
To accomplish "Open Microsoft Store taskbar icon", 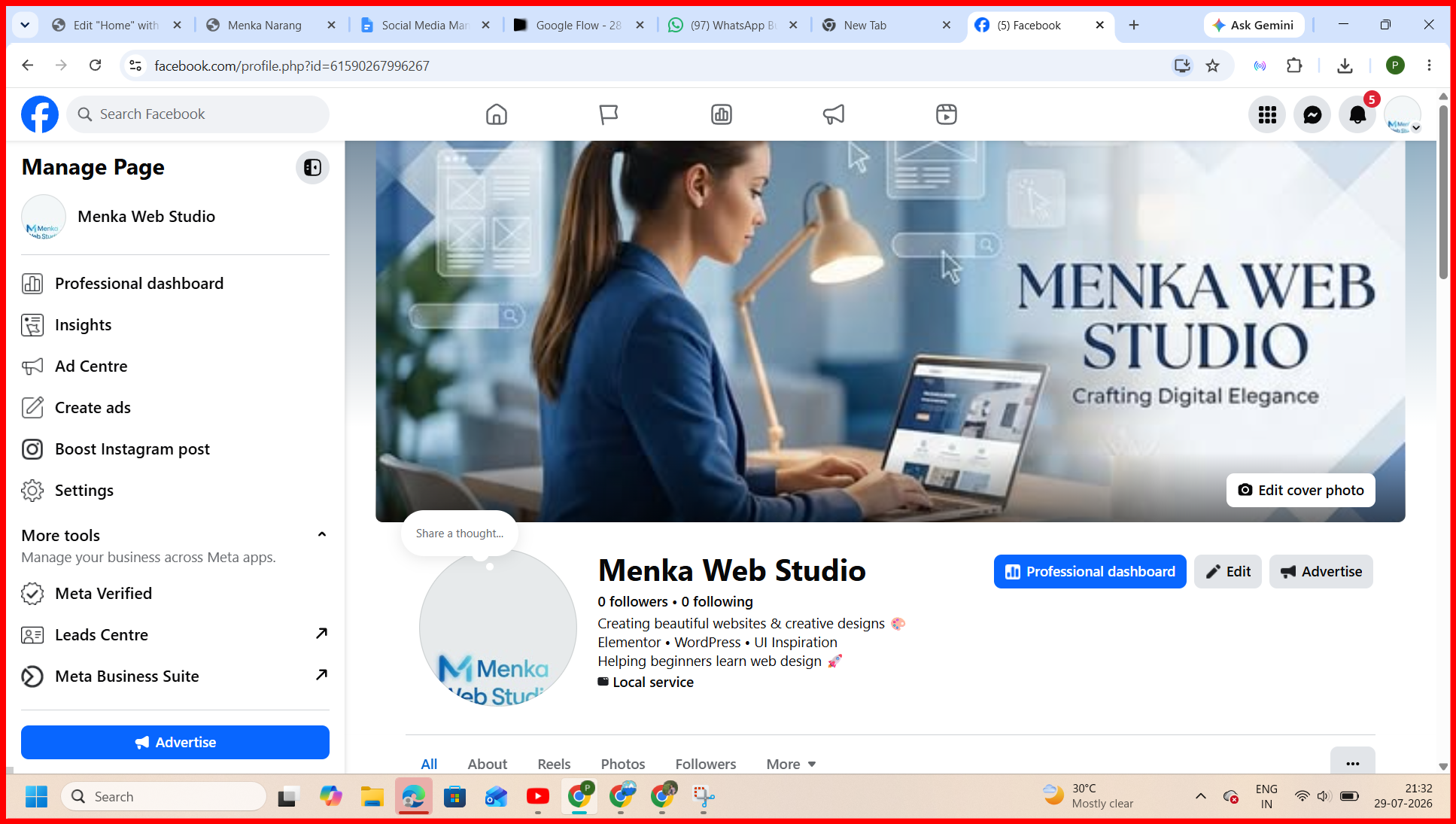I will click(455, 796).
